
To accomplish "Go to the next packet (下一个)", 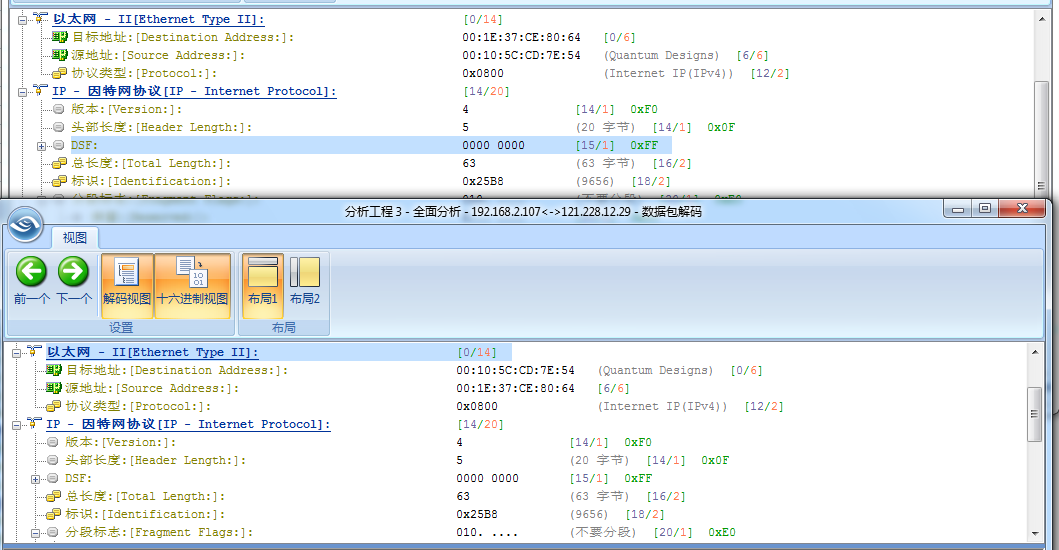I will click(73, 280).
